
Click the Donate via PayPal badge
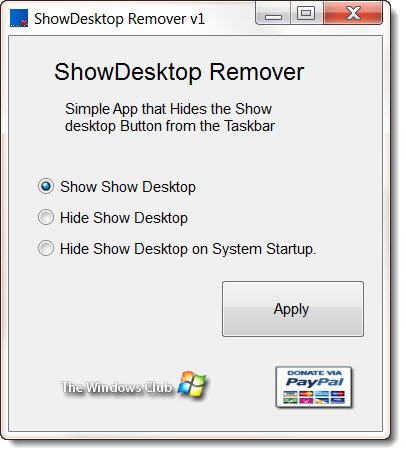[314, 387]
